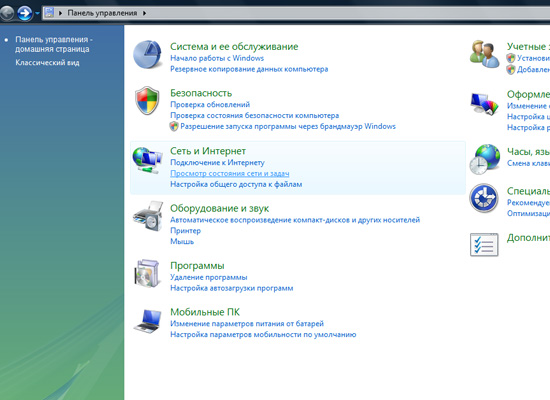Open Система и ее обслуживание heading
Viewport: 550px width, 400px height.
(234, 47)
